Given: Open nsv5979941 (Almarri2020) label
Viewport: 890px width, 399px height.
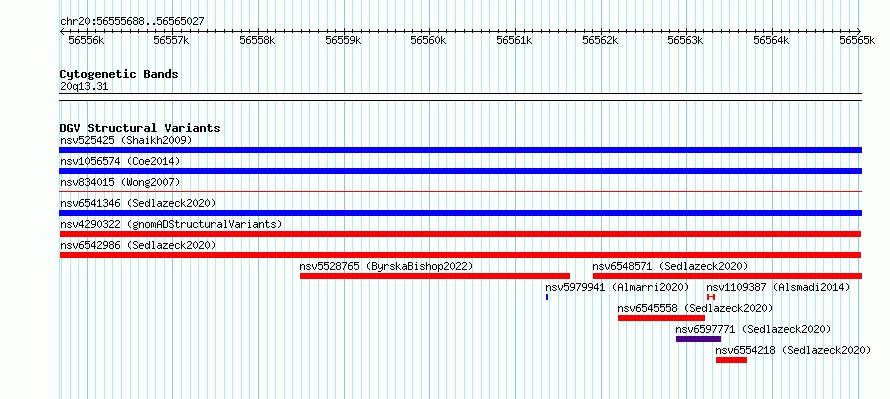Looking at the screenshot, I should 617,287.
